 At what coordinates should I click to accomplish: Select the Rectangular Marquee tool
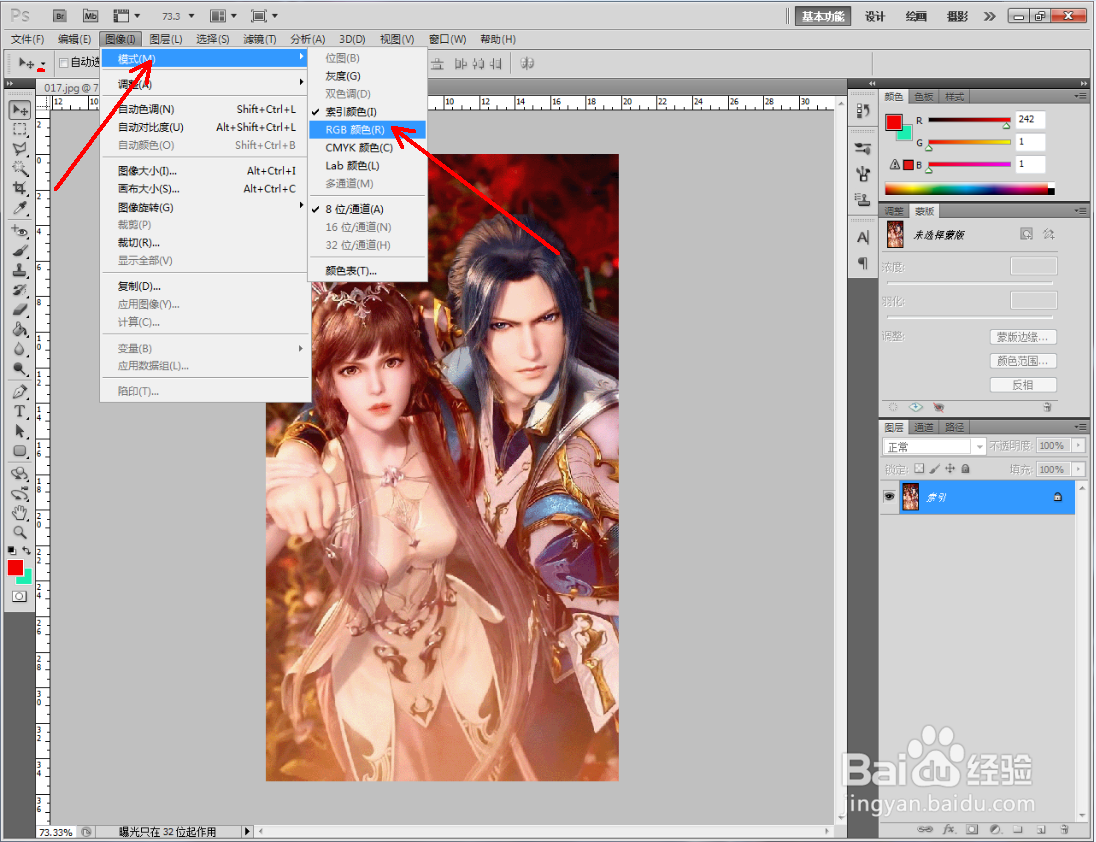click(20, 129)
